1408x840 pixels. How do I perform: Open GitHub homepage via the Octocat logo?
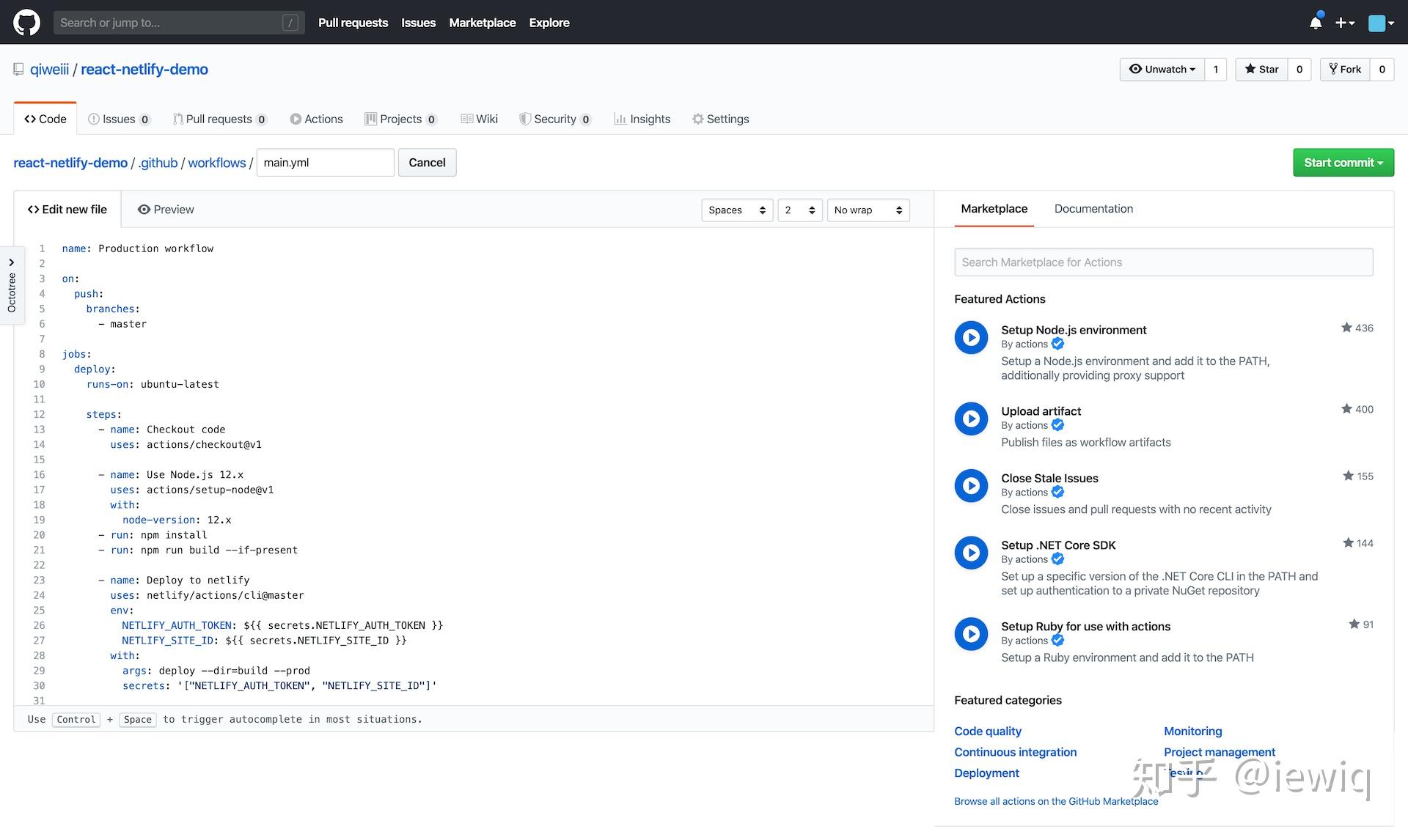click(x=26, y=22)
